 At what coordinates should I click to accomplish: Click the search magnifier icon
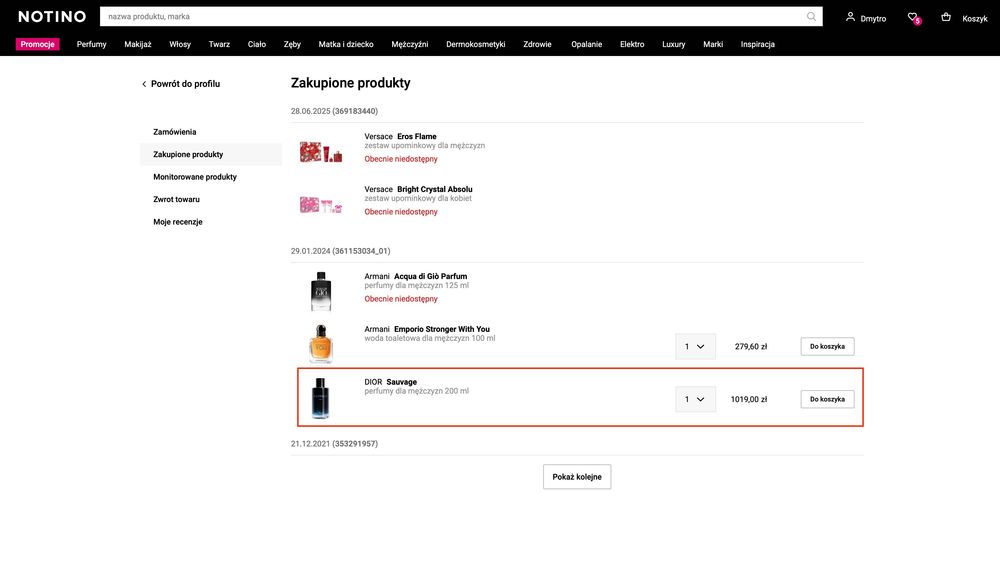(x=811, y=17)
